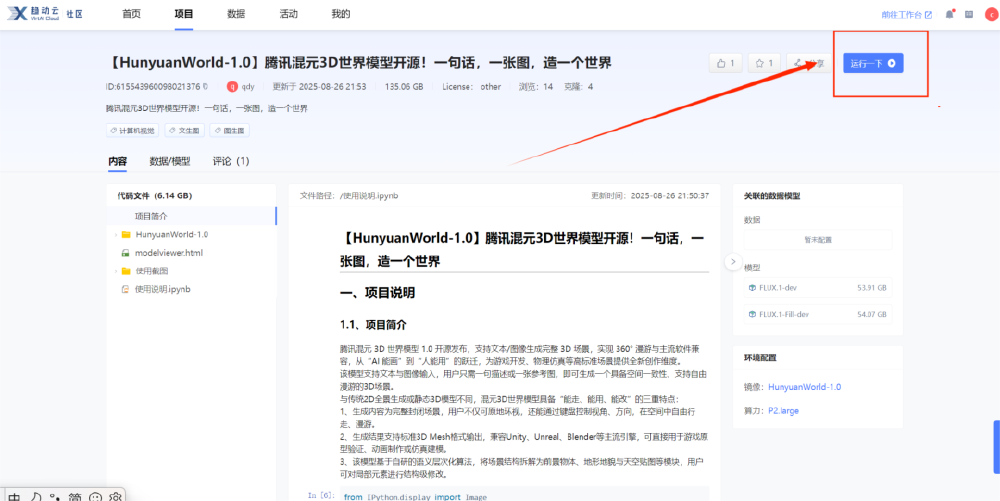Open the FLUX.1-dev model entry
The width and height of the screenshot is (1000, 501).
818,287
